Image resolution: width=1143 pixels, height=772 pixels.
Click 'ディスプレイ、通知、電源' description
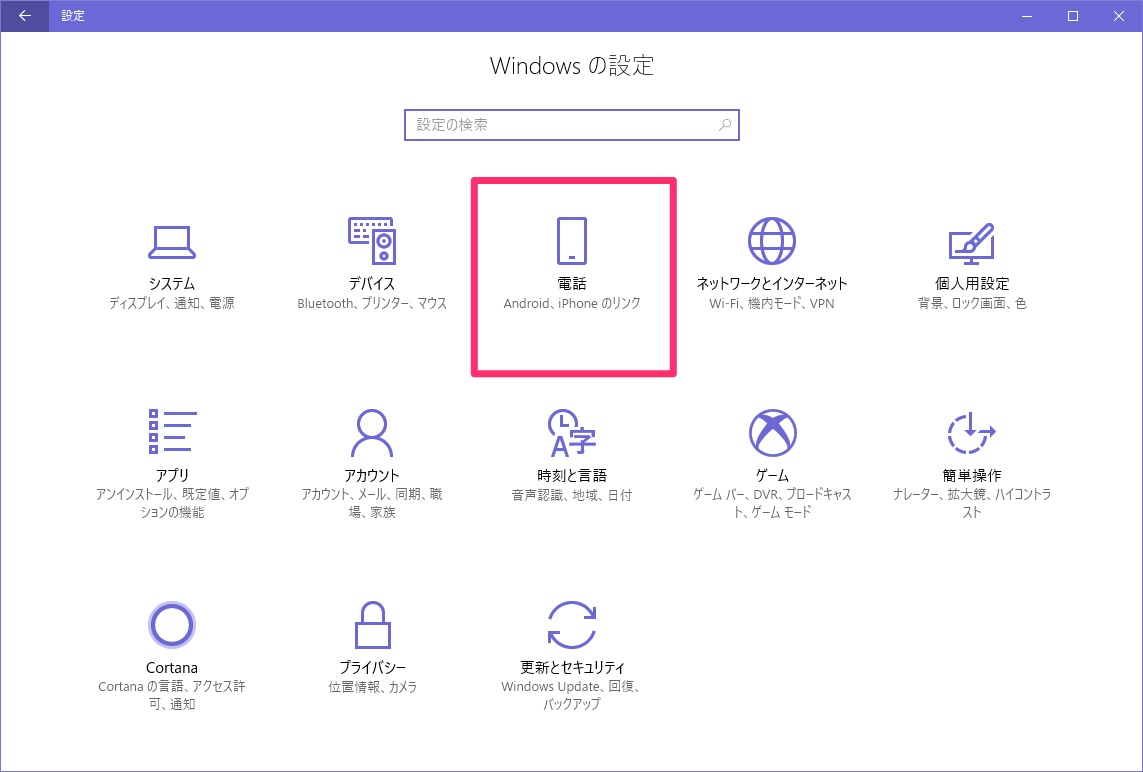[172, 303]
